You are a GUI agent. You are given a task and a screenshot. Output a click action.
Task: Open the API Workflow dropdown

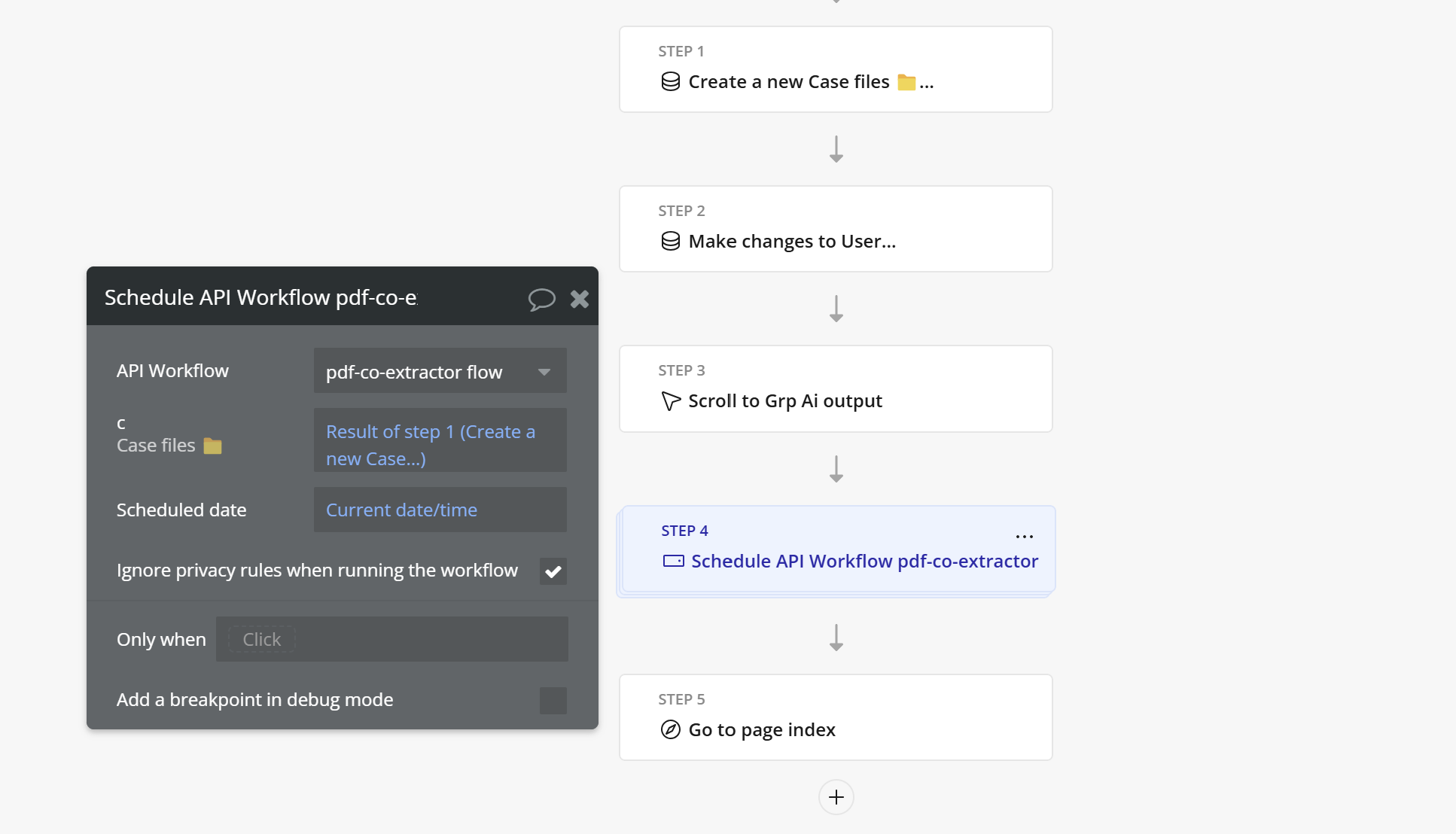[440, 371]
